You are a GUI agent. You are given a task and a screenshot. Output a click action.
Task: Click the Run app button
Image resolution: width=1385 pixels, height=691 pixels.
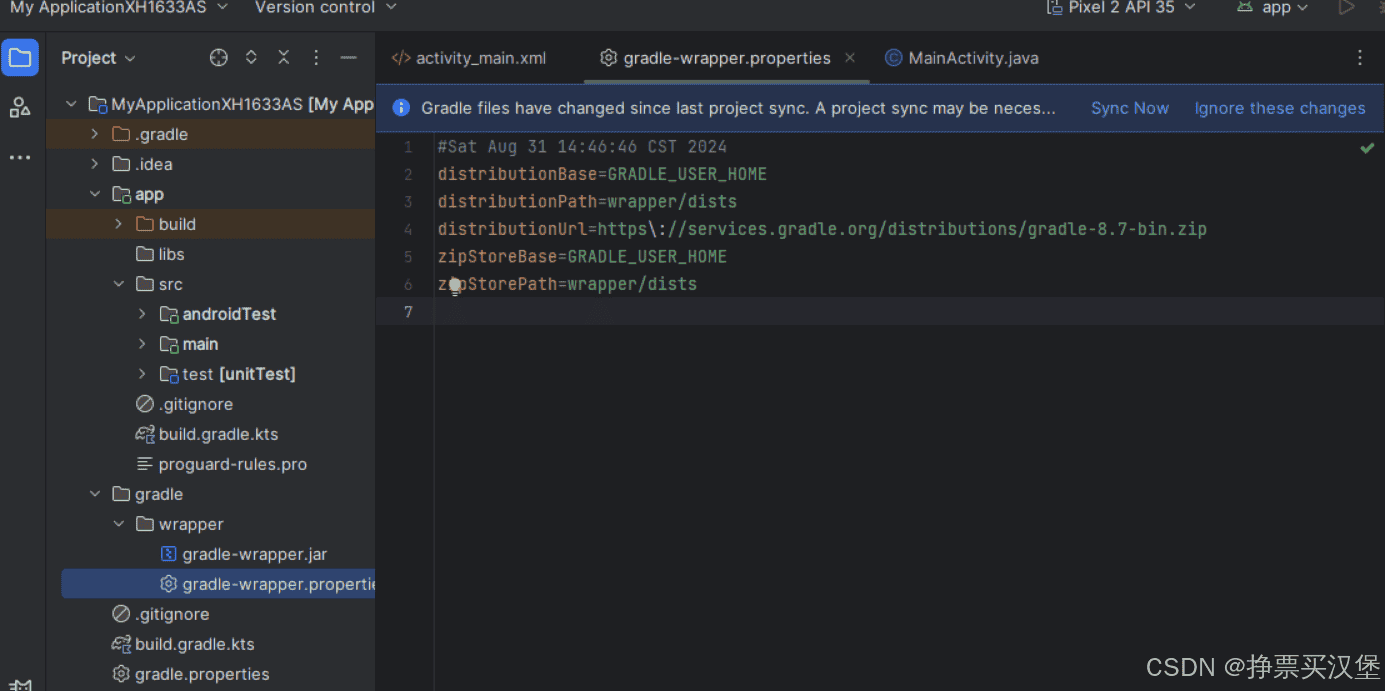[1347, 8]
